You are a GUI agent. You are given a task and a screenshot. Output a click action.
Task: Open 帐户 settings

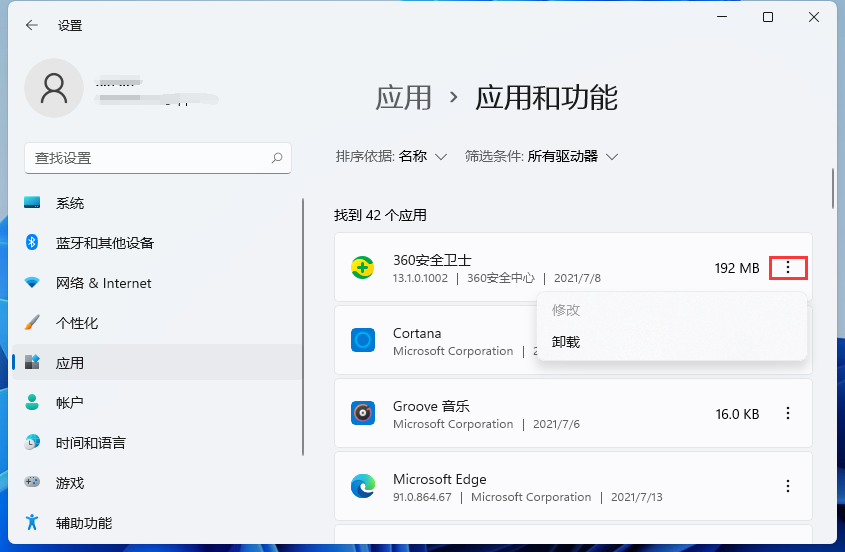157,403
